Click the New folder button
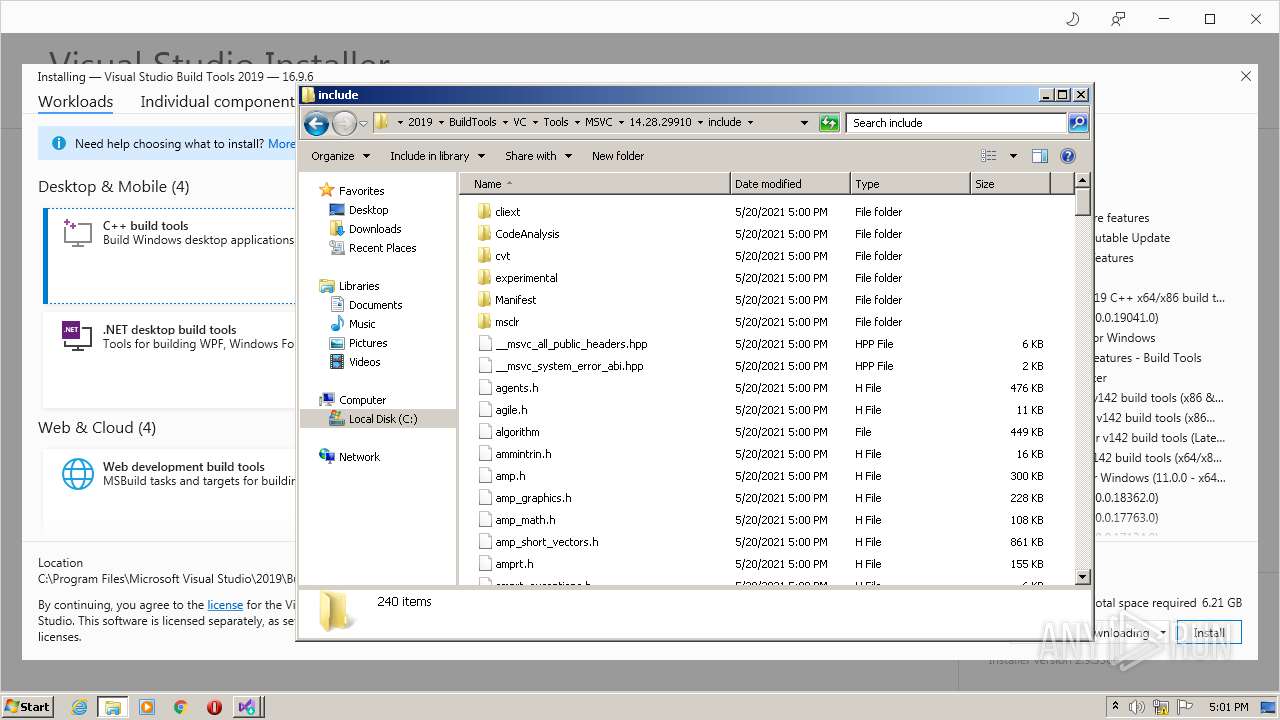The width and height of the screenshot is (1280, 720). click(618, 156)
